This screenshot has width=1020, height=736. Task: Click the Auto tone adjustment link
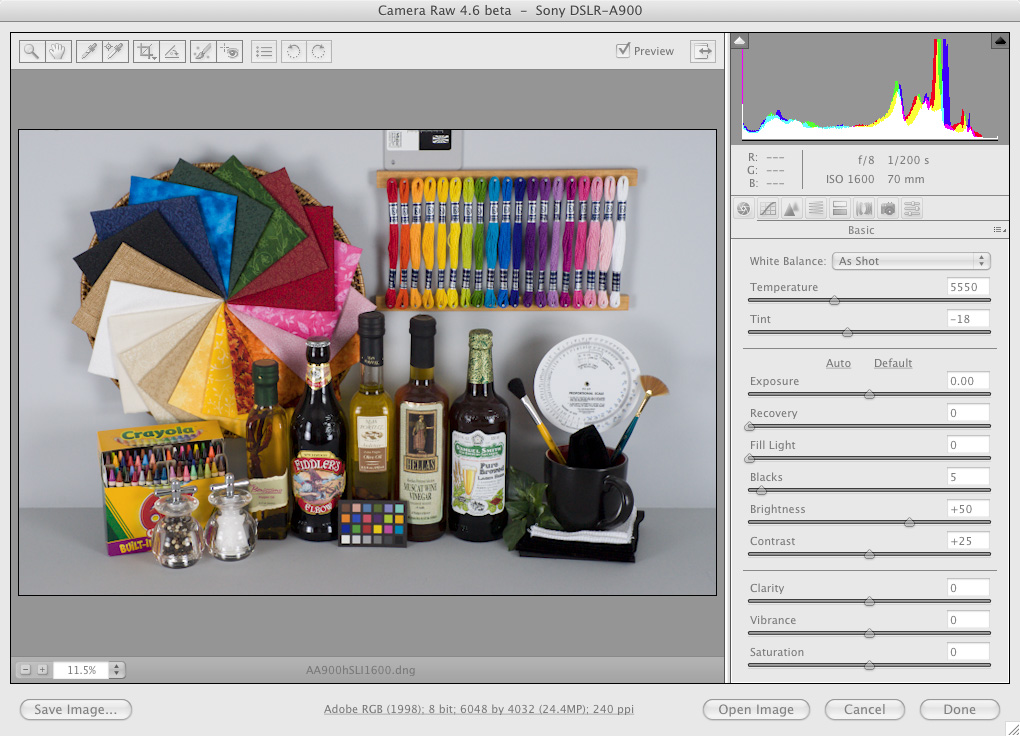pos(838,363)
